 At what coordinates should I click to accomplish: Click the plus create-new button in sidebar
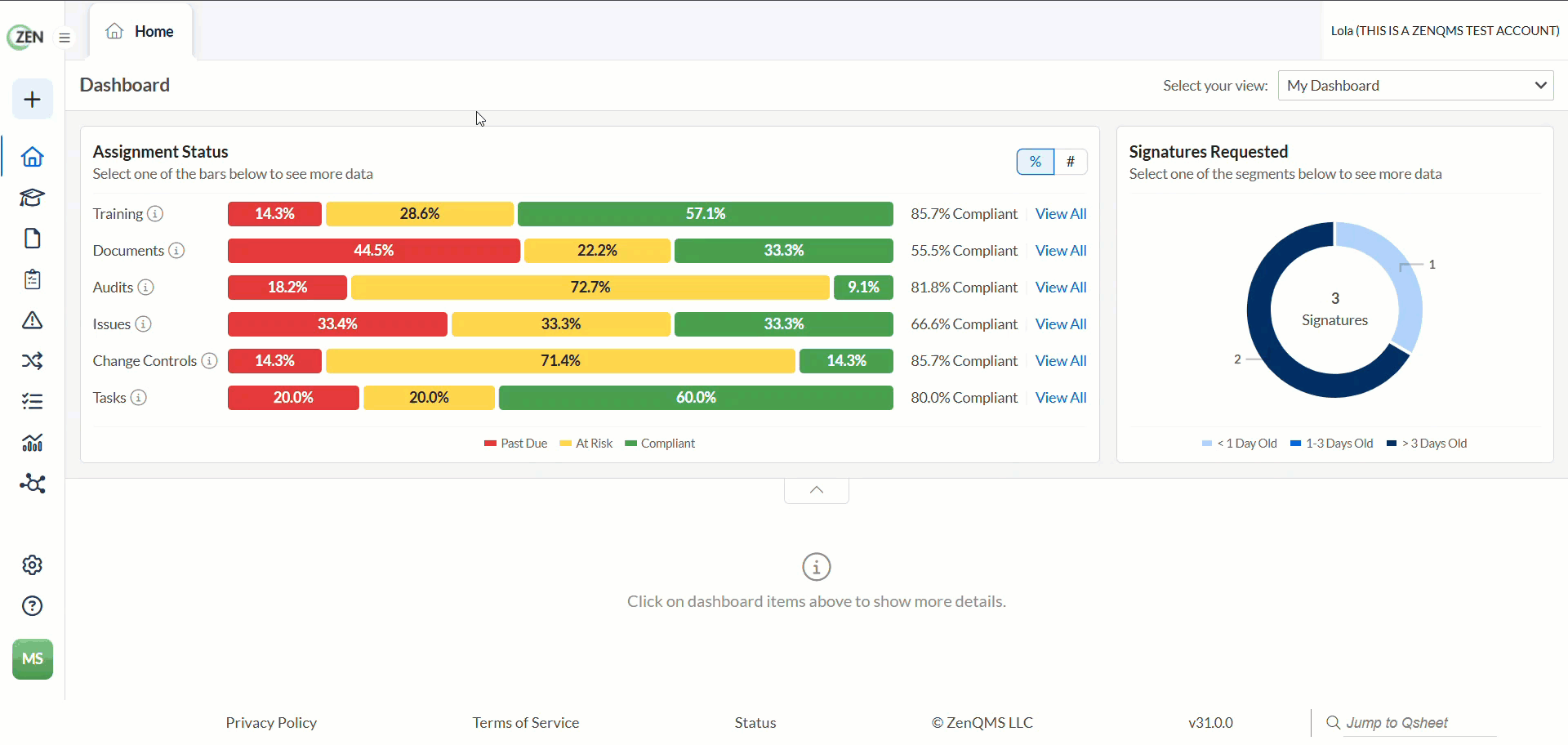(x=33, y=99)
